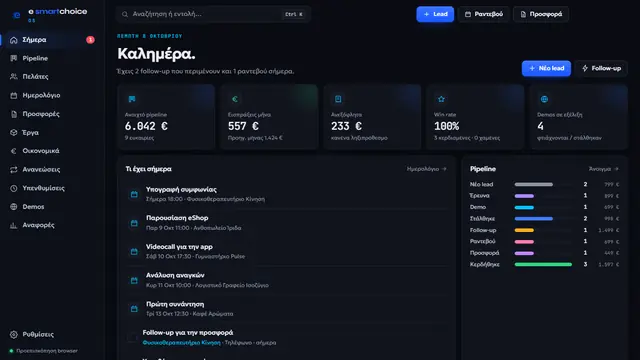The image size is (640, 360).
Task: Click the Νέο lead button
Action: tap(546, 68)
